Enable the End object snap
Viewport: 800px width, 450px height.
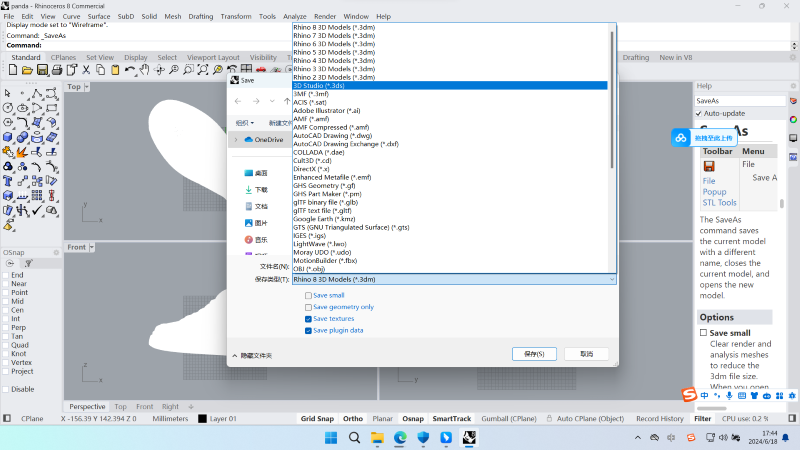tap(6, 275)
